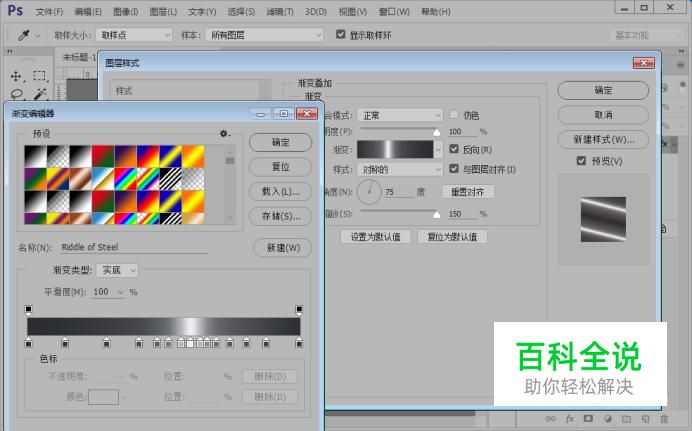692x431 pixels.
Task: Click 确定 in the Gradient Editor
Action: tap(280, 142)
